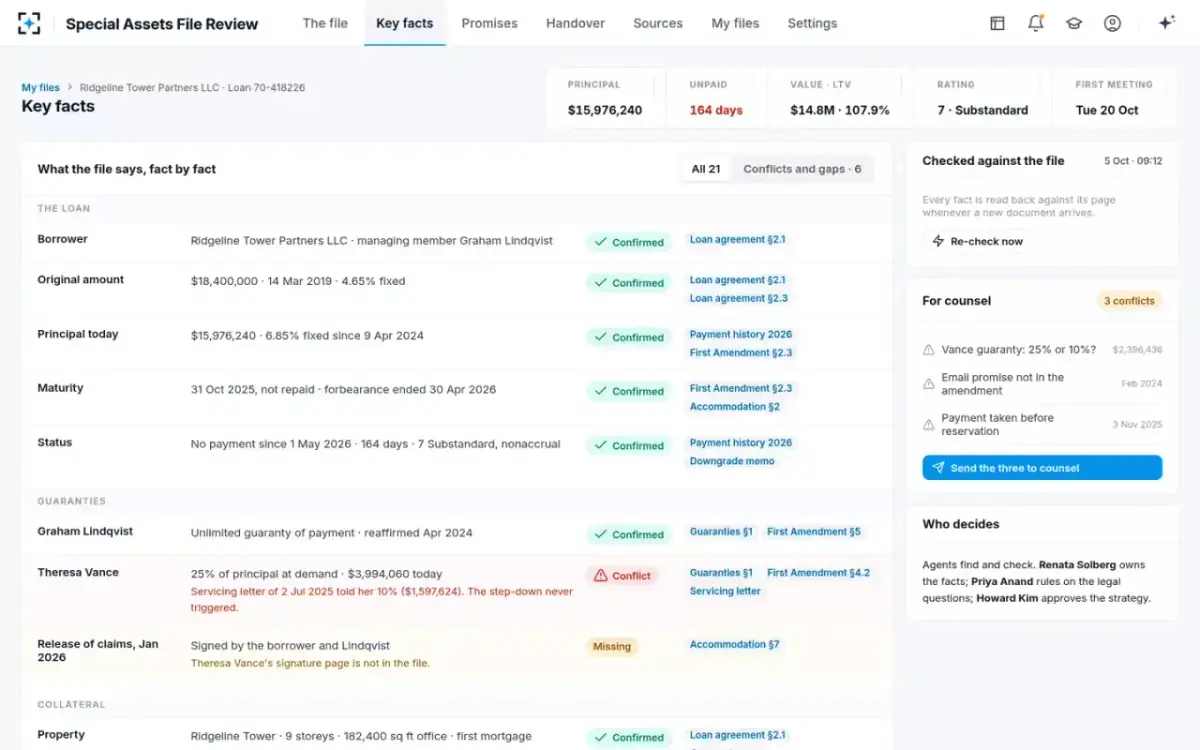Click the Special Assets app logo icon
Viewport: 1200px width, 750px height.
point(29,23)
